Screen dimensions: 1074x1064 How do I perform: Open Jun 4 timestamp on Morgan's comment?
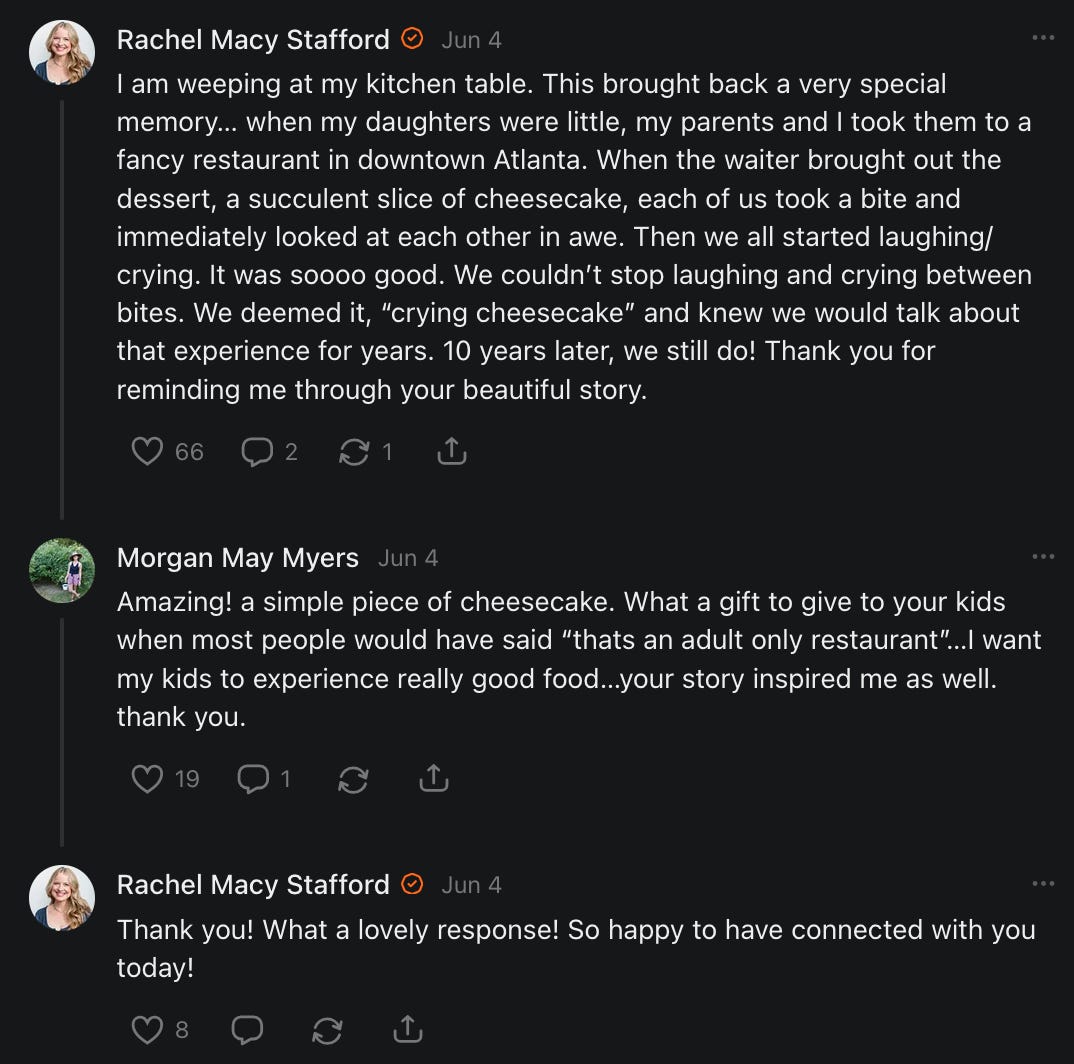click(x=408, y=558)
